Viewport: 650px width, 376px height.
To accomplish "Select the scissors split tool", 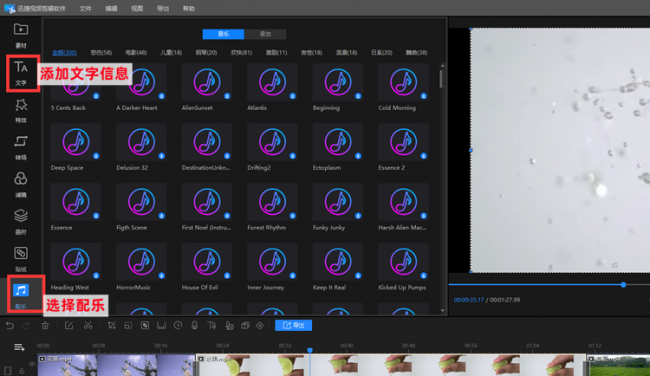I will pyautogui.click(x=88, y=326).
